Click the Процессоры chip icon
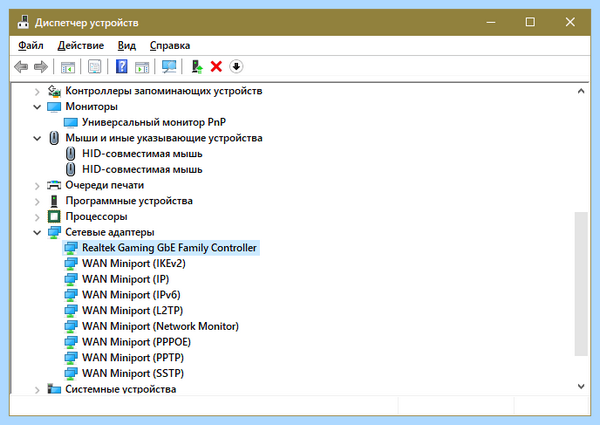Image resolution: width=600 pixels, height=425 pixels. click(x=54, y=217)
